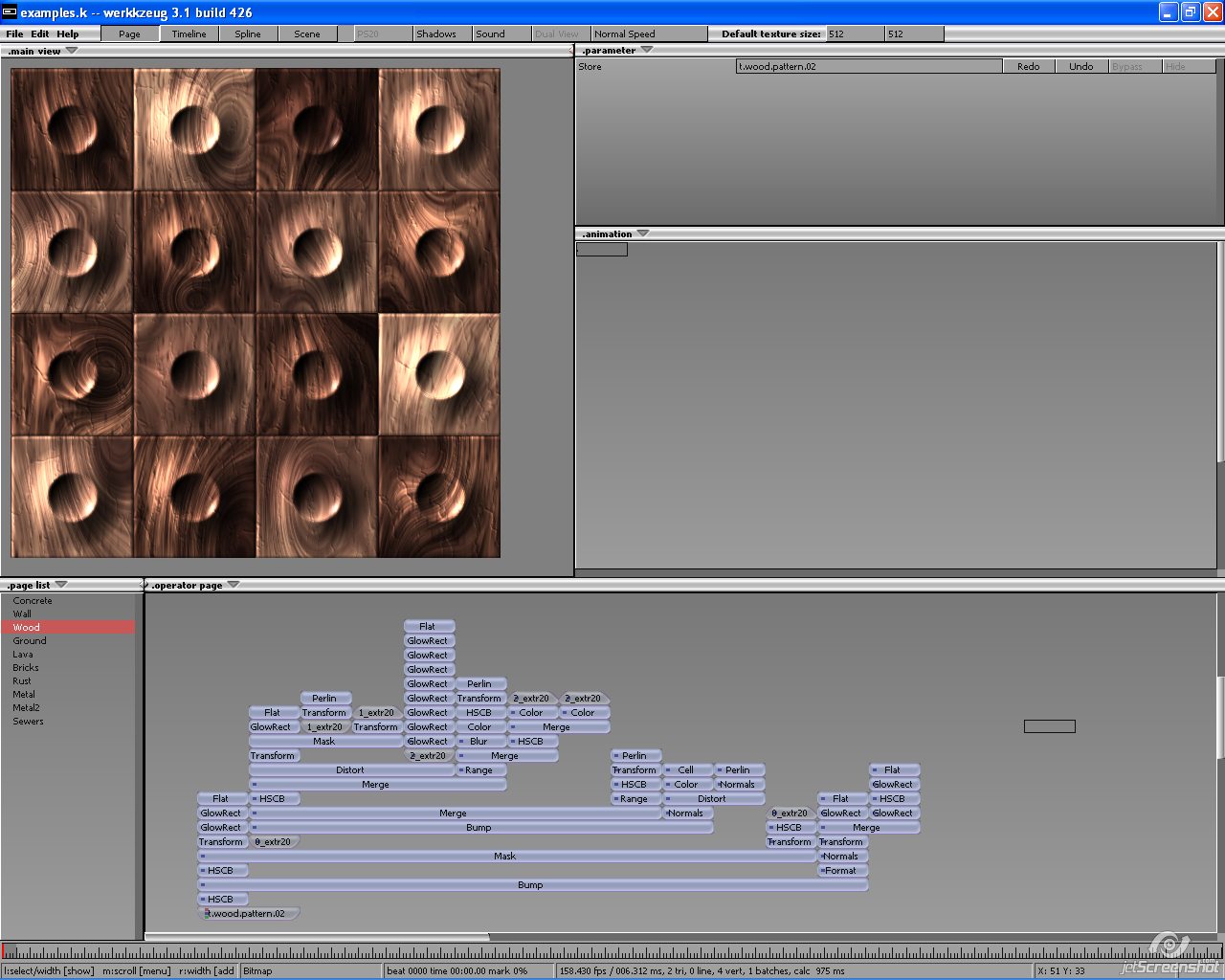1225x980 pixels.
Task: Select the Format operator node
Action: (x=842, y=871)
